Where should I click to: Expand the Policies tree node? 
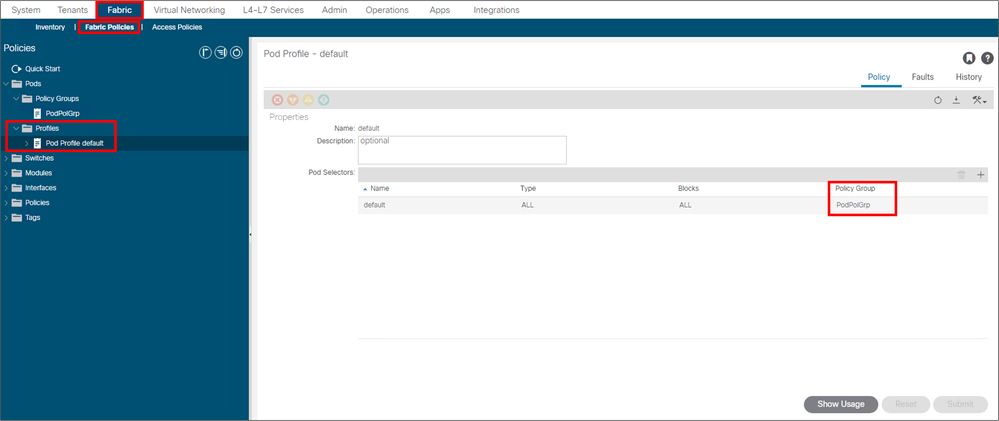pyautogui.click(x=6, y=203)
